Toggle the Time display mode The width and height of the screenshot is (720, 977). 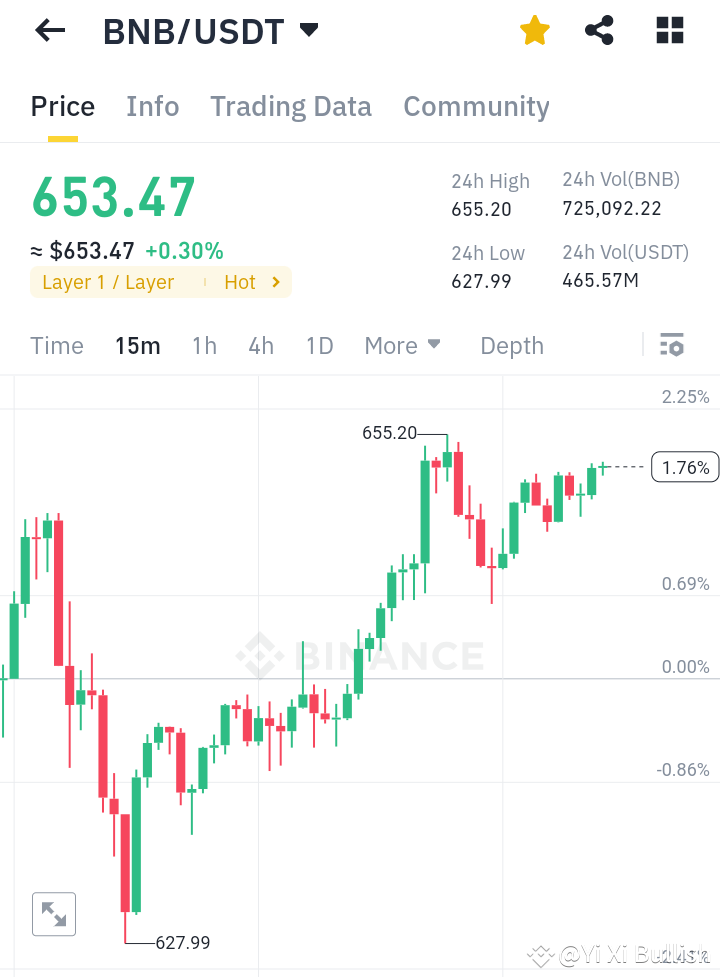[x=56, y=345]
